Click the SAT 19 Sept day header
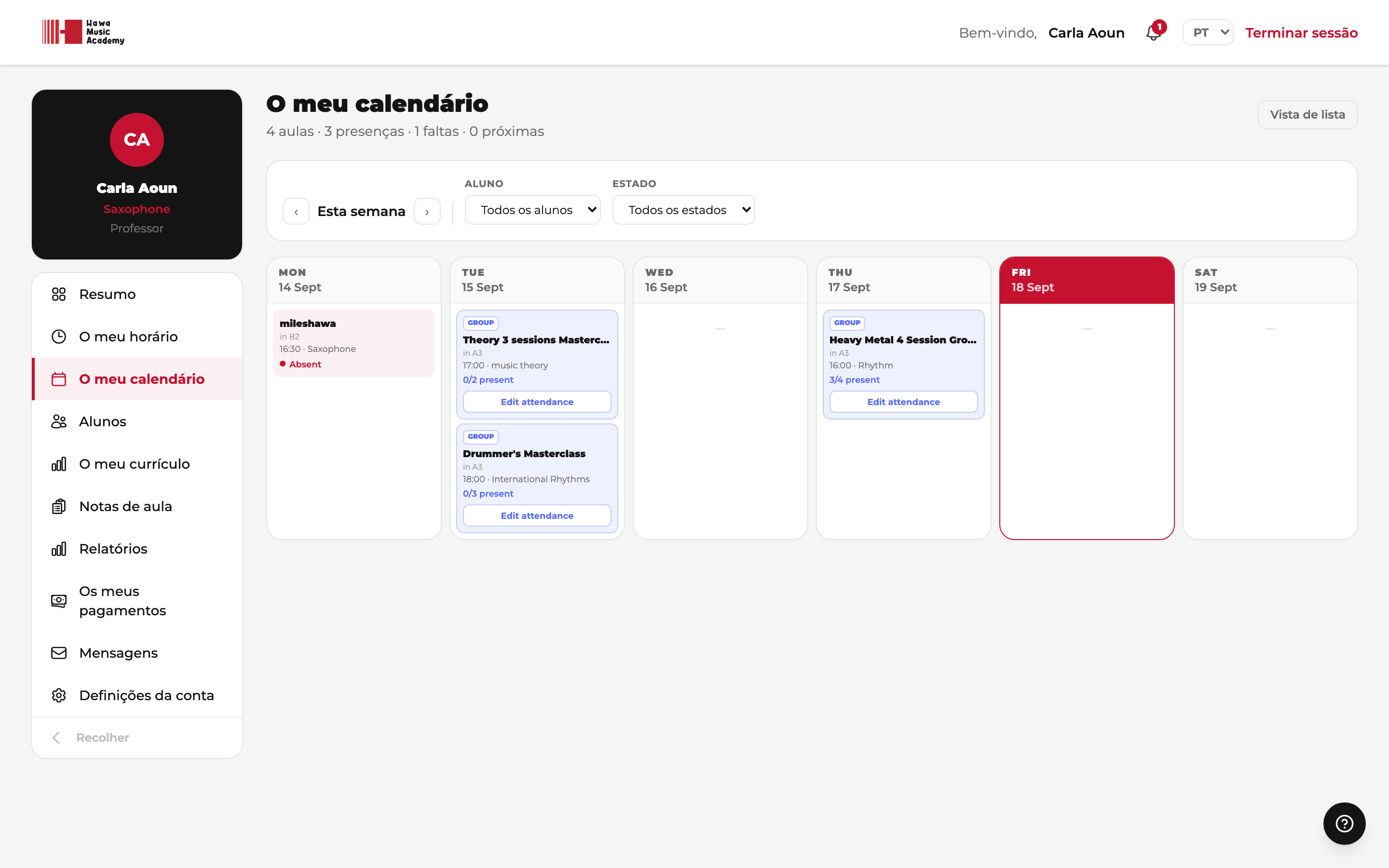 coord(1269,280)
